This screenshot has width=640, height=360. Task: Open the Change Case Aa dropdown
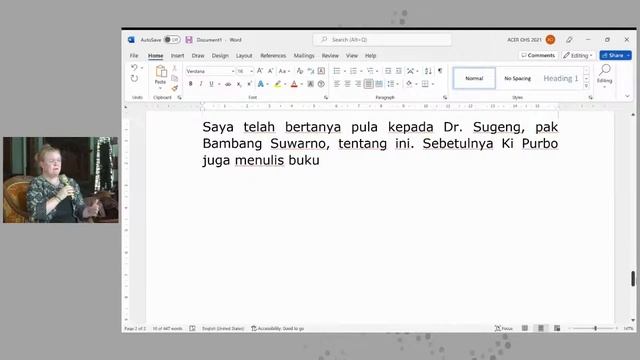pos(284,71)
